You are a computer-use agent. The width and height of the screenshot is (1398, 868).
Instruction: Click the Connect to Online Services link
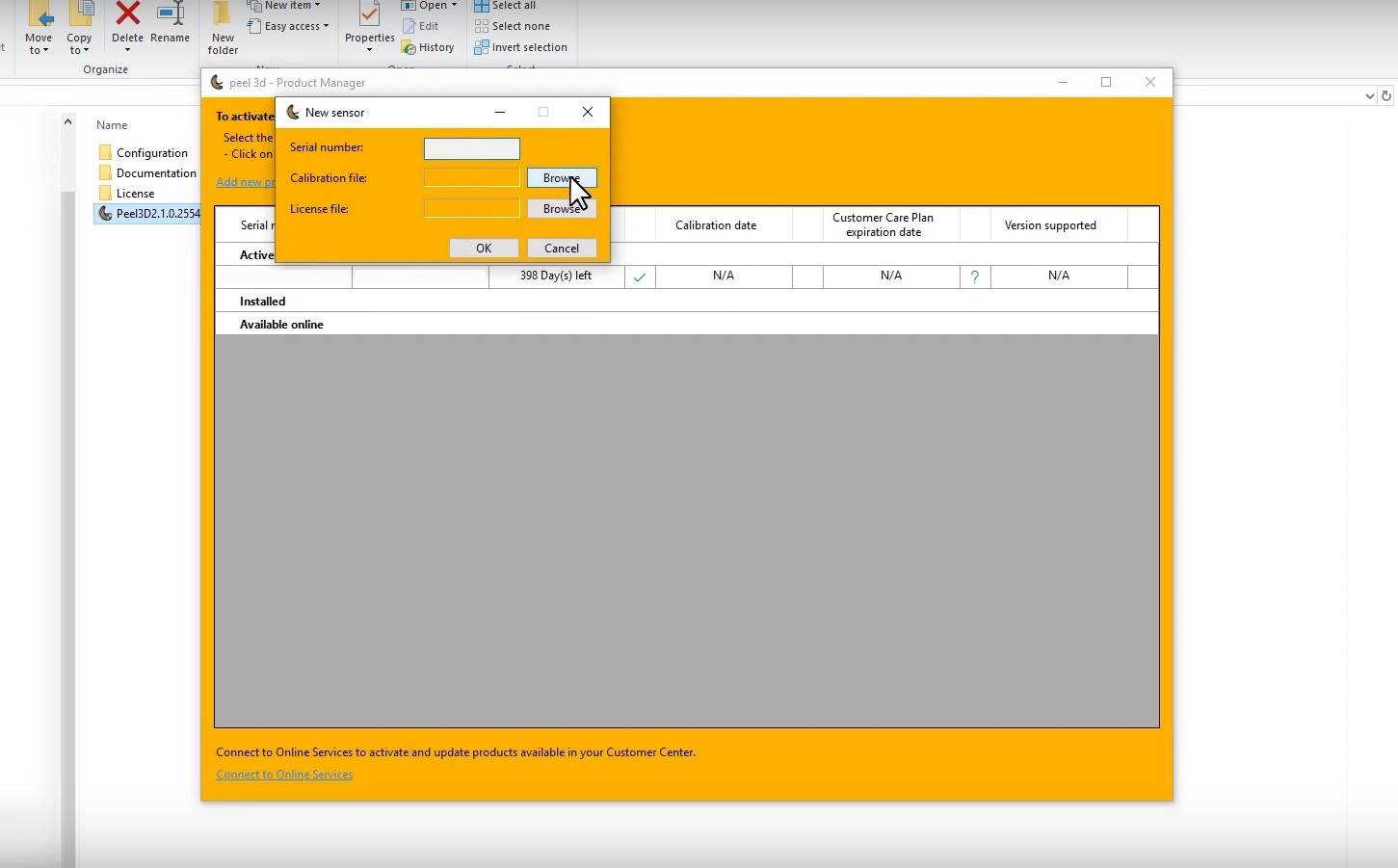[284, 775]
